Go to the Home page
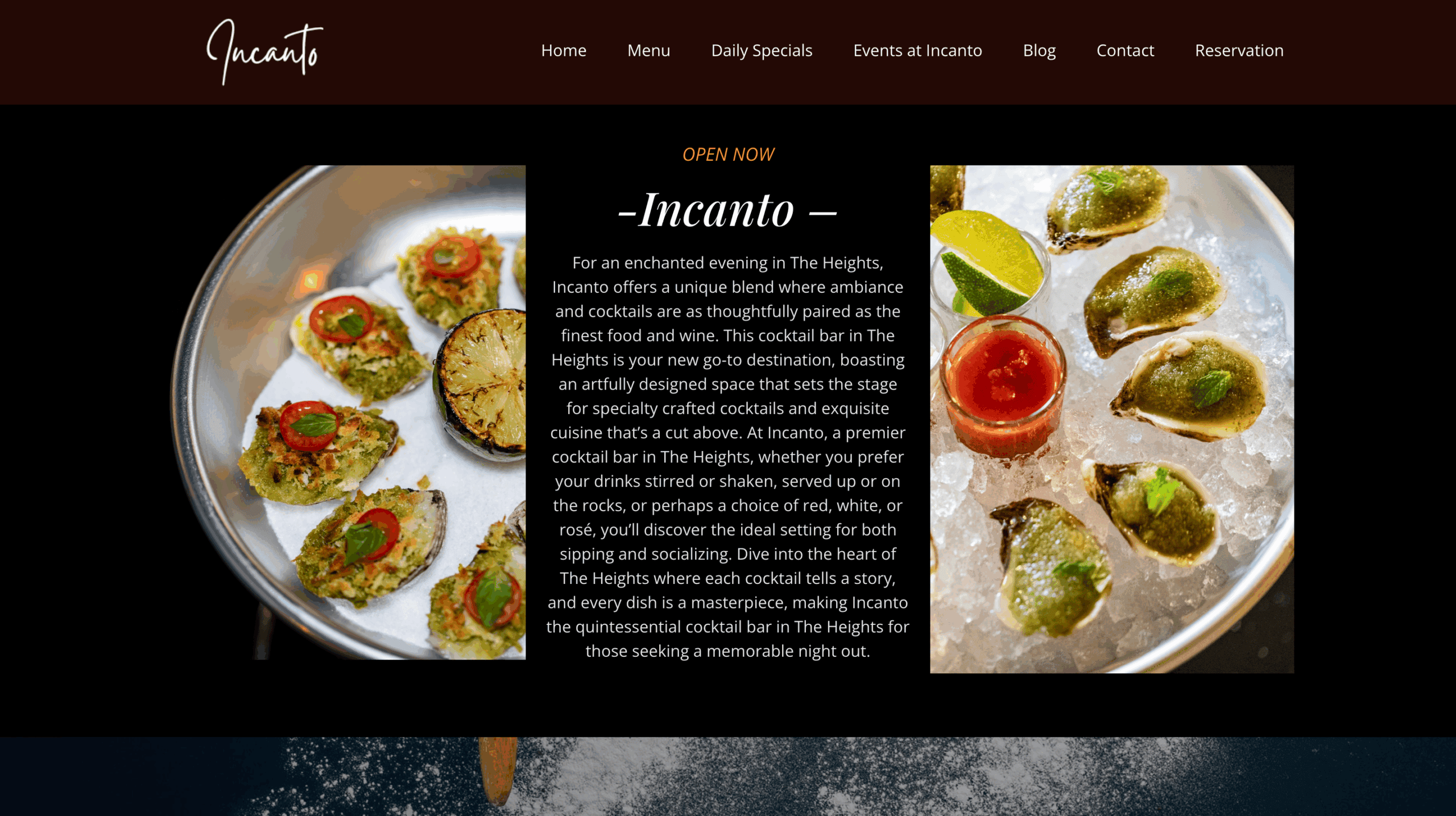Image resolution: width=1456 pixels, height=816 pixels. 563,51
